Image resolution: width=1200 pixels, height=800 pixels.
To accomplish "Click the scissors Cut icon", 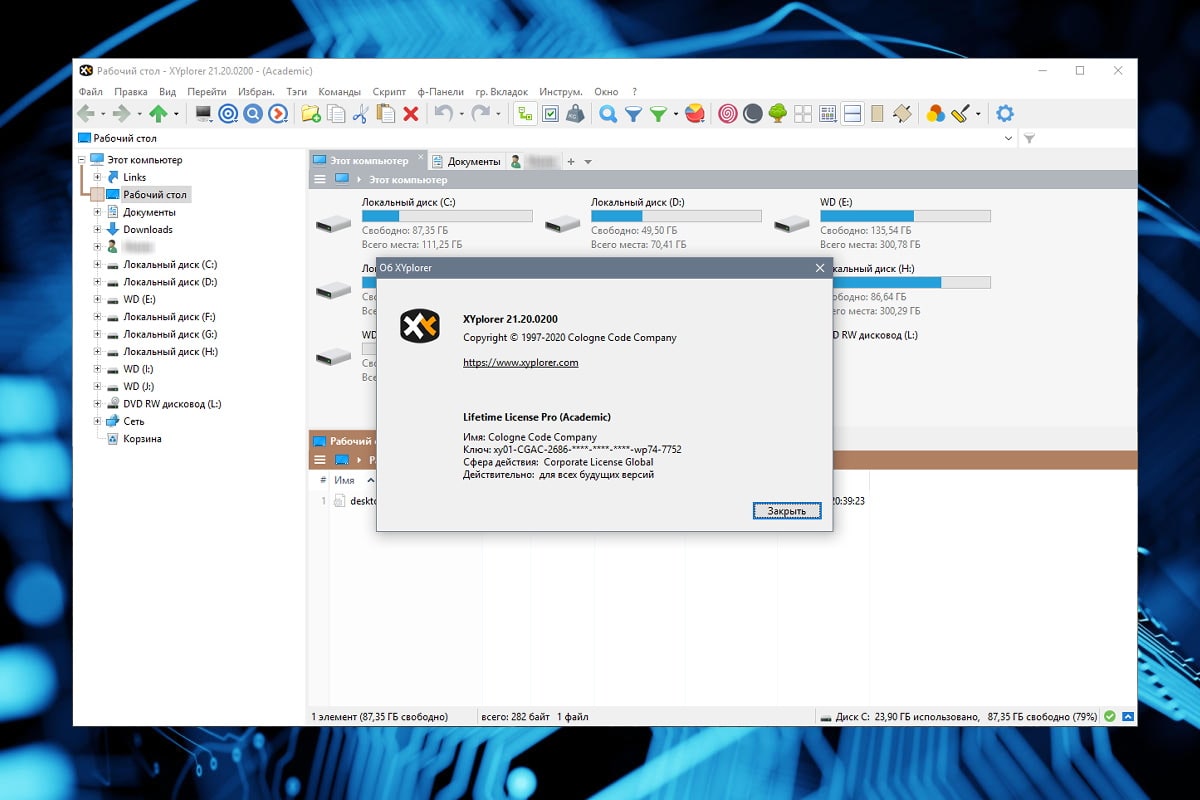I will [x=361, y=114].
